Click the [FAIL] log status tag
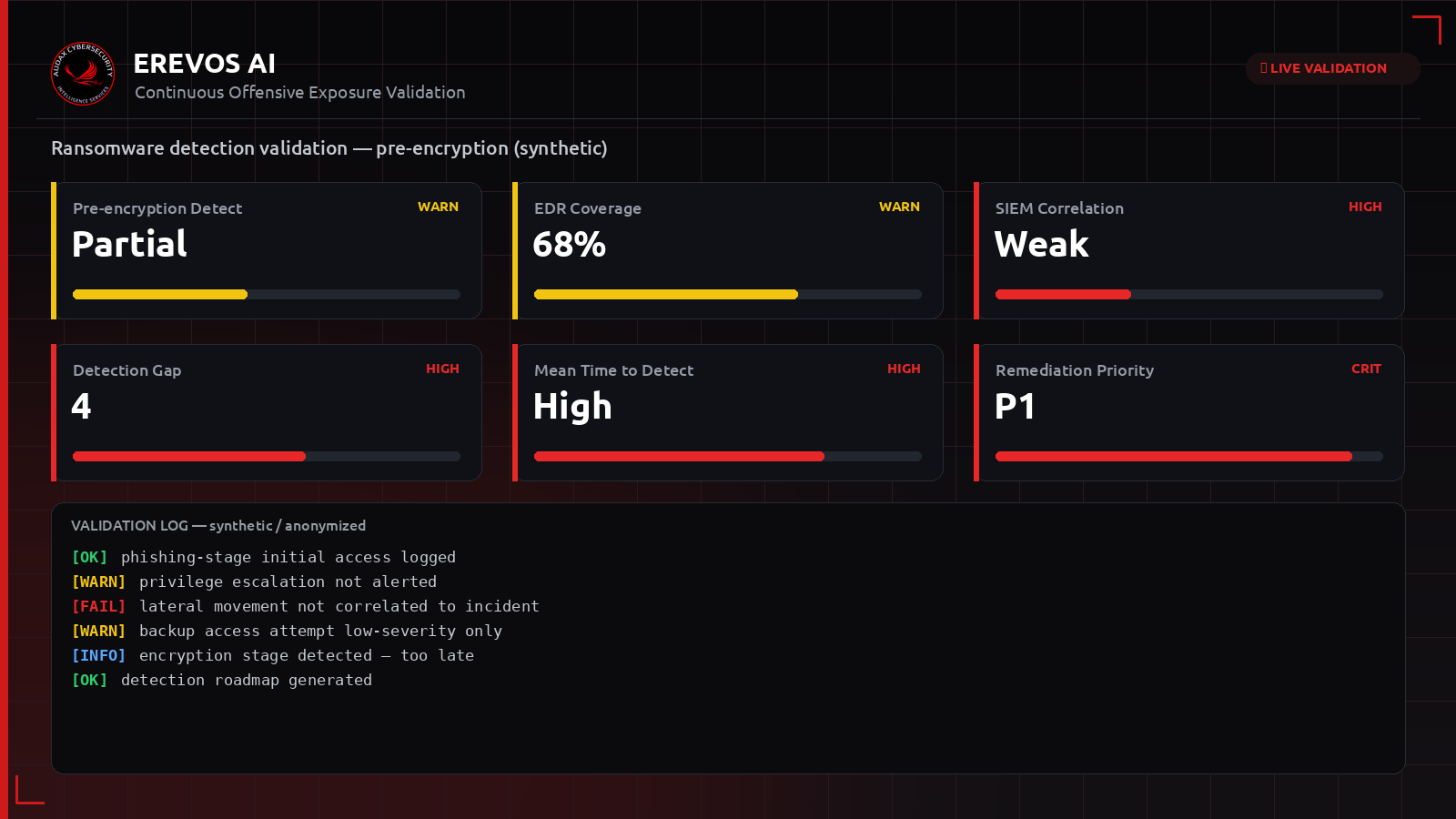Viewport: 1456px width, 819px height. (x=98, y=606)
